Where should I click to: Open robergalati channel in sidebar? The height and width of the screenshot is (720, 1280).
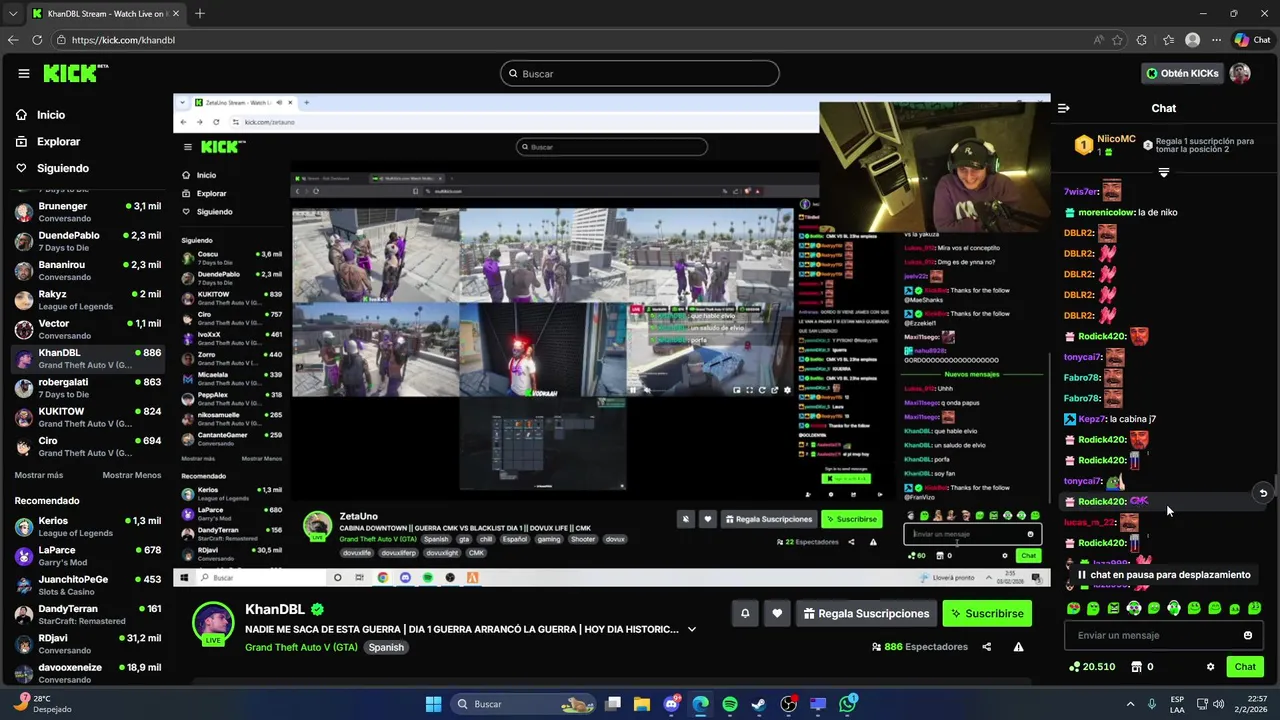(x=87, y=388)
